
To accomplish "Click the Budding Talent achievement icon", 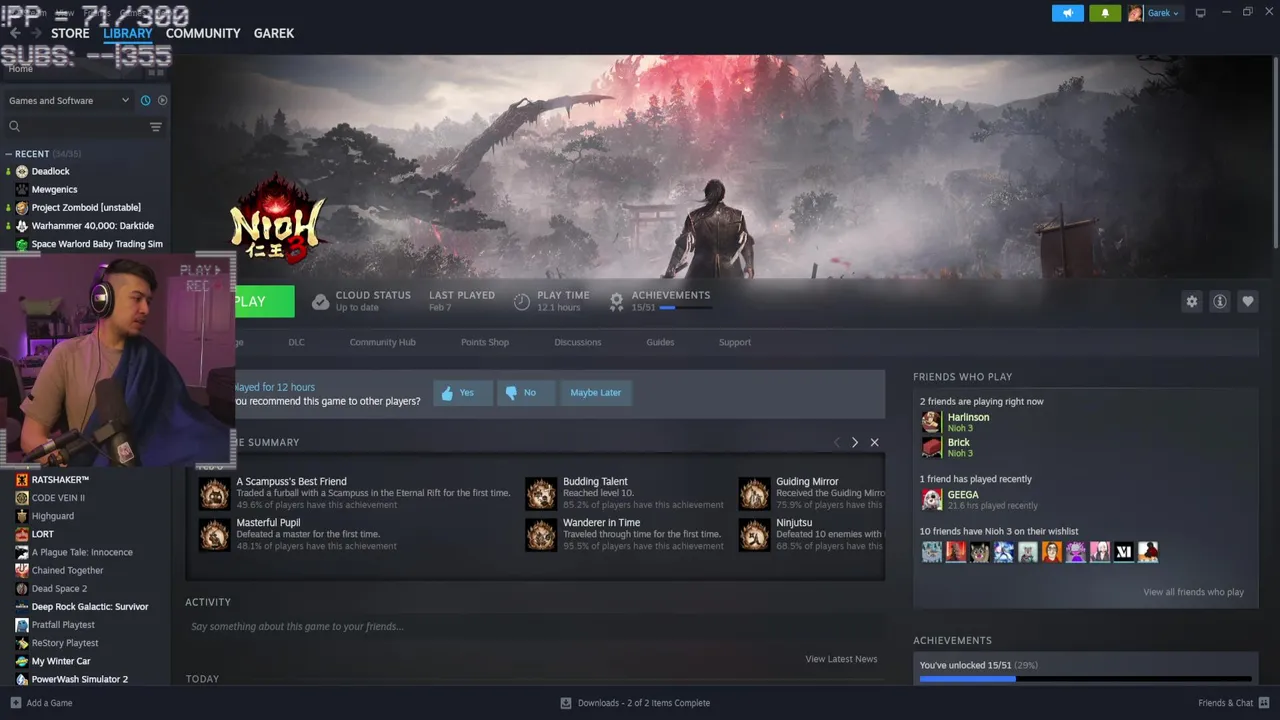I will click(x=541, y=493).
